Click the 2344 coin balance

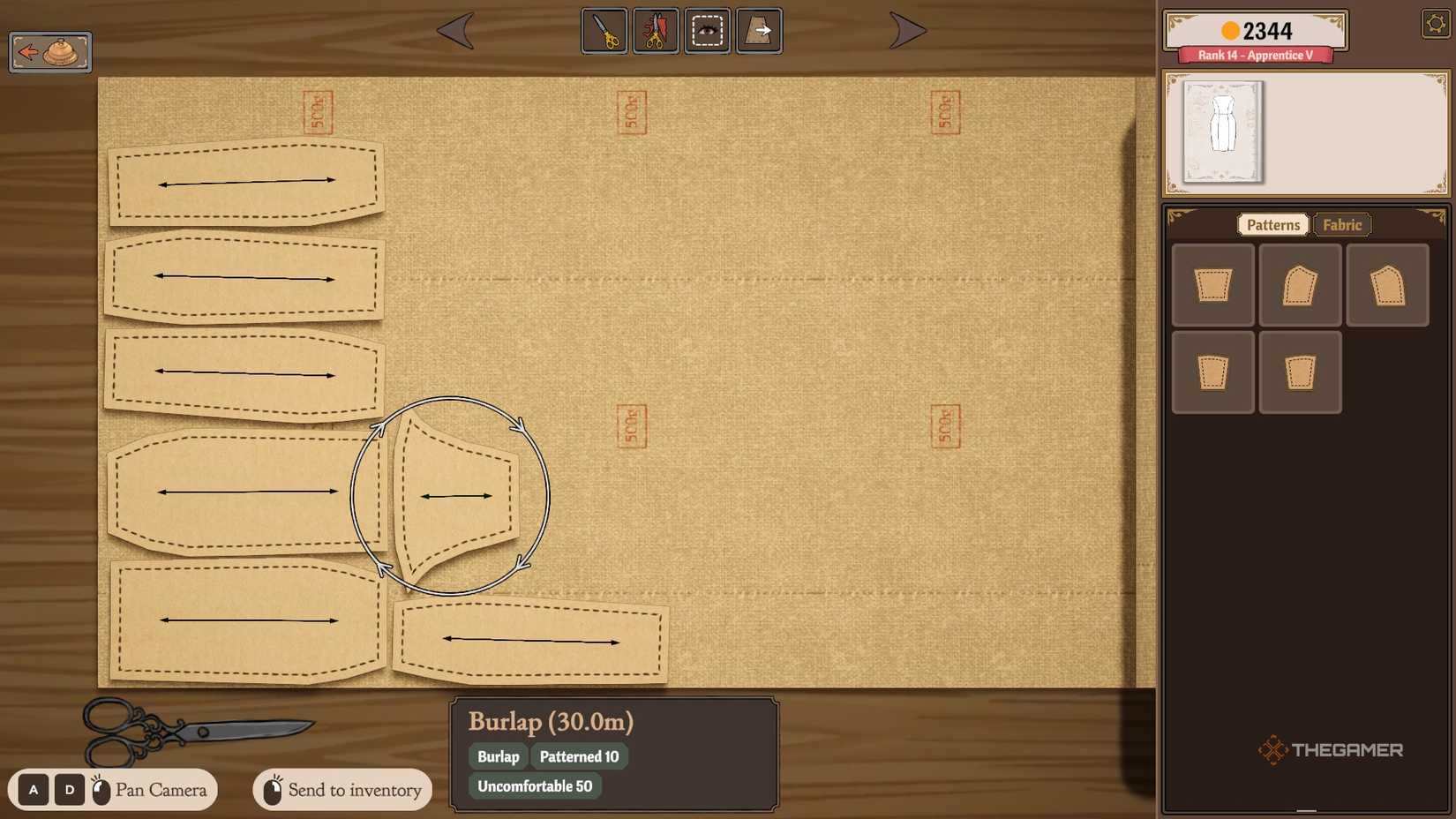(1257, 31)
